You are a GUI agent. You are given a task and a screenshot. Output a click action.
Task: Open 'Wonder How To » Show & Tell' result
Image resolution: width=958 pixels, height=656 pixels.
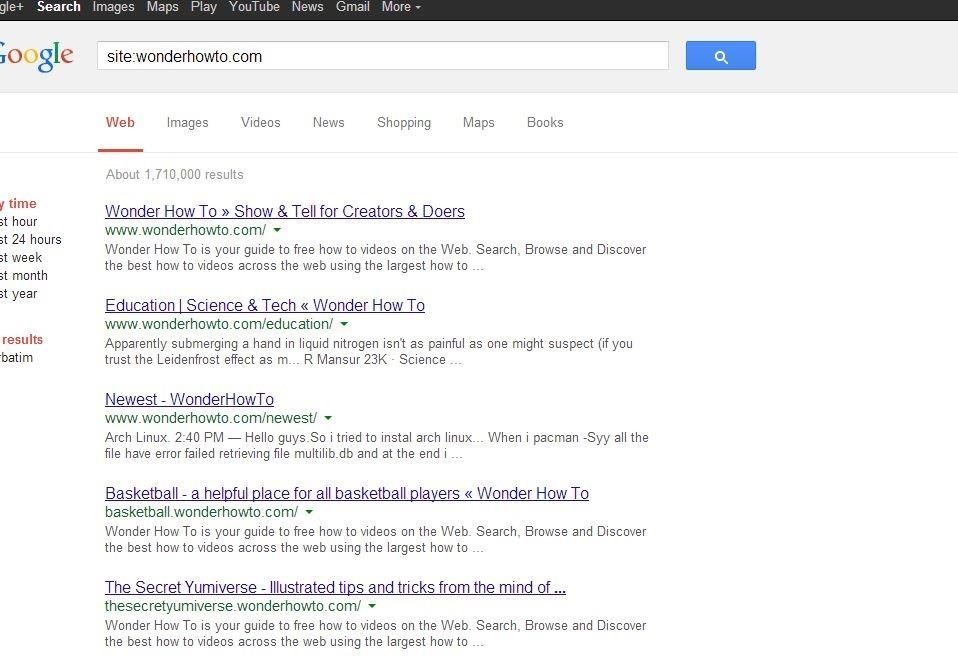point(285,211)
